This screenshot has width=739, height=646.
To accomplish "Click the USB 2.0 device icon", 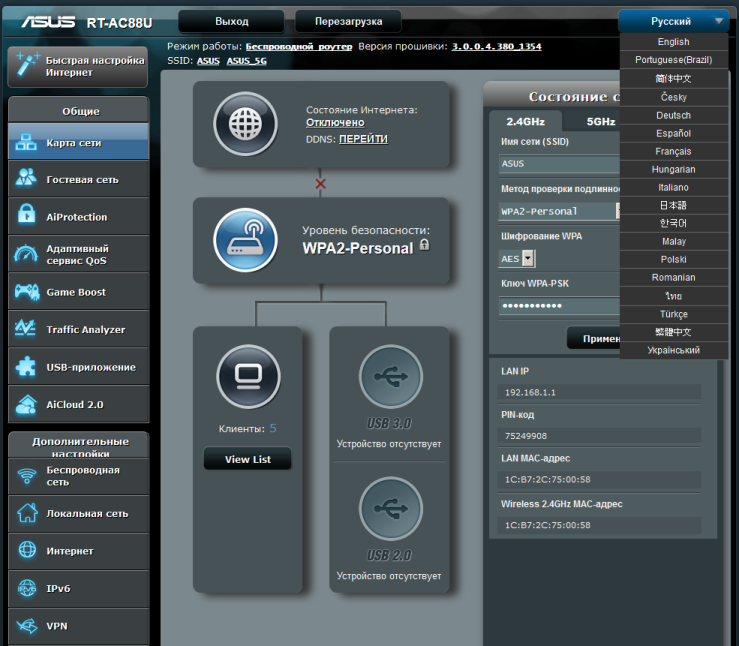I will coord(391,508).
